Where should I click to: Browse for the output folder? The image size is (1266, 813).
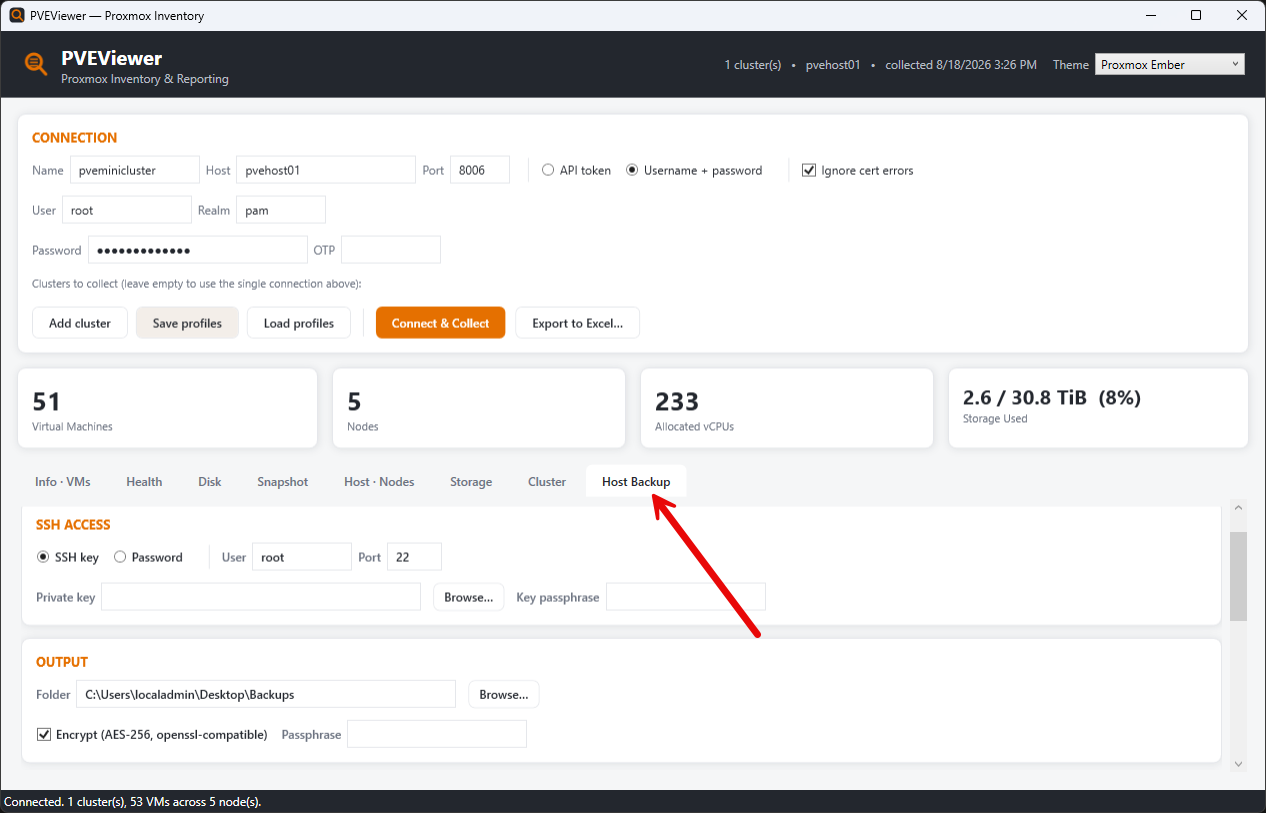[504, 694]
